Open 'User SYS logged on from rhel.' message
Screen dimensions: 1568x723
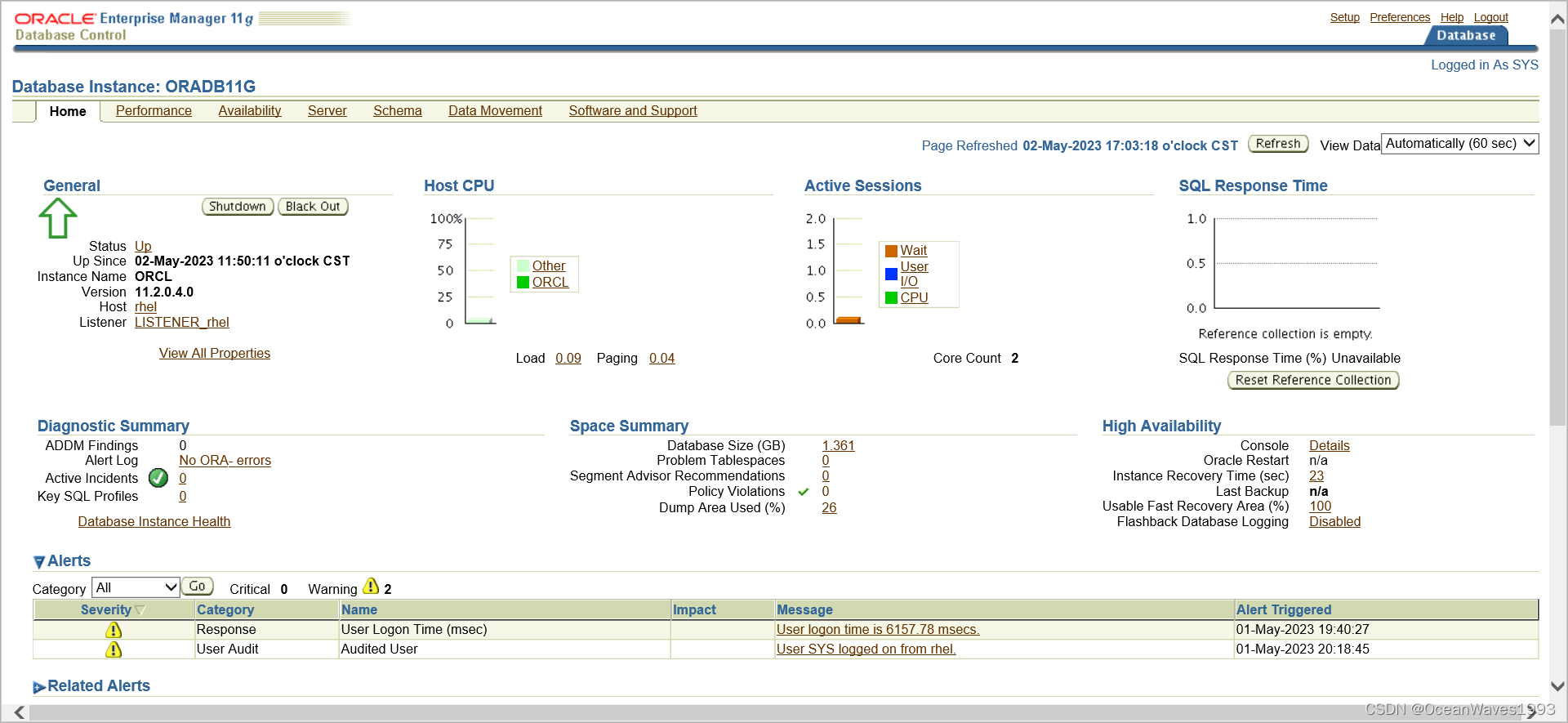(866, 649)
